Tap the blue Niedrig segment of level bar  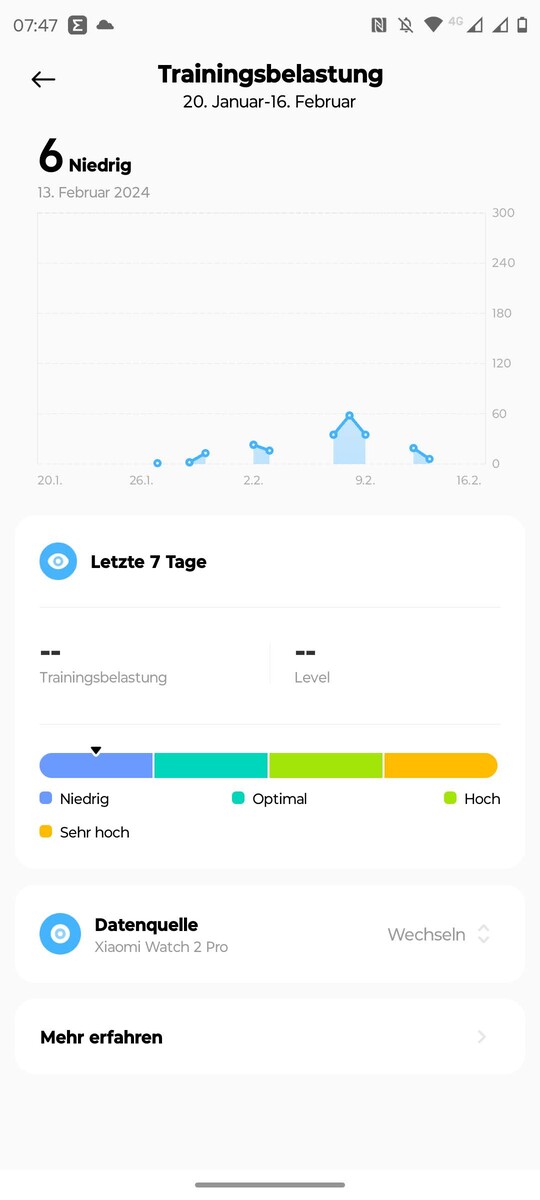(96, 765)
